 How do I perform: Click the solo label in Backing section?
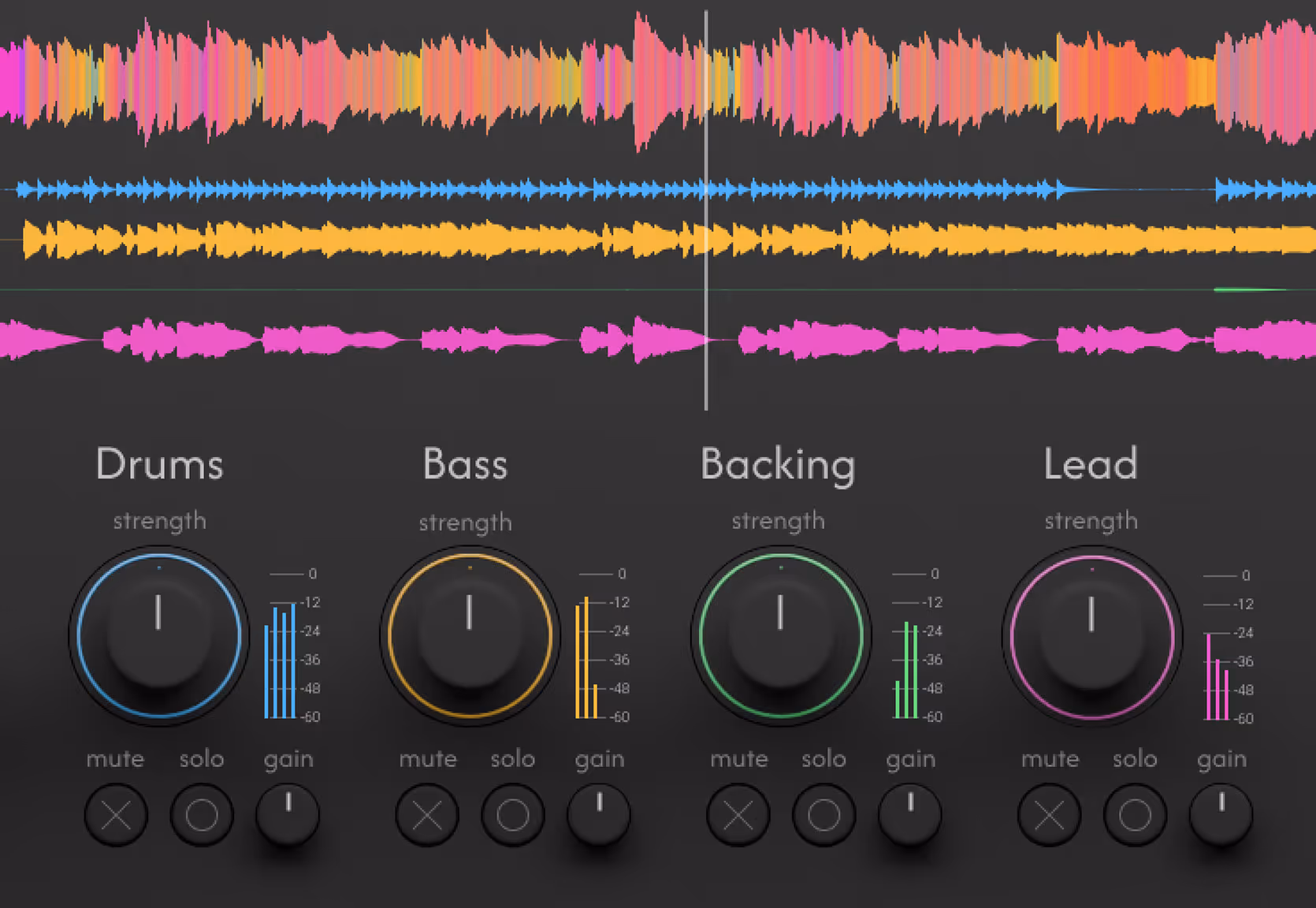pos(824,759)
